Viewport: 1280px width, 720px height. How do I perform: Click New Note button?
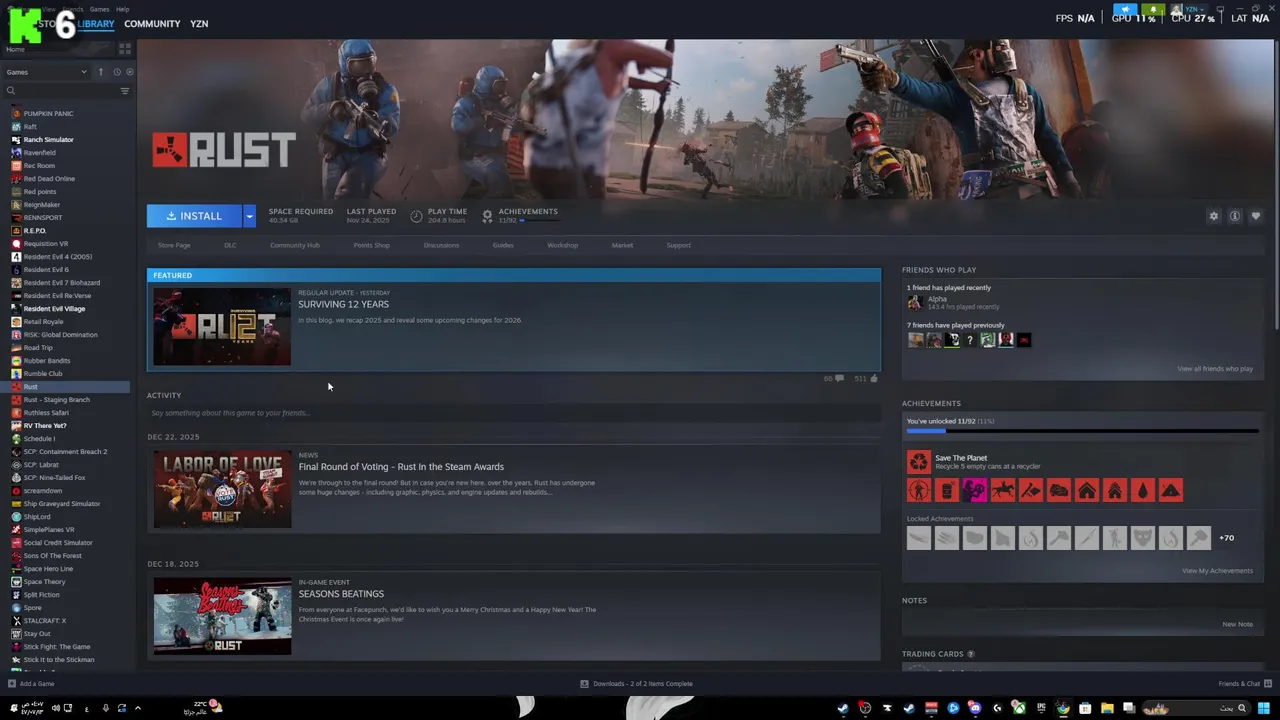[x=1237, y=624]
